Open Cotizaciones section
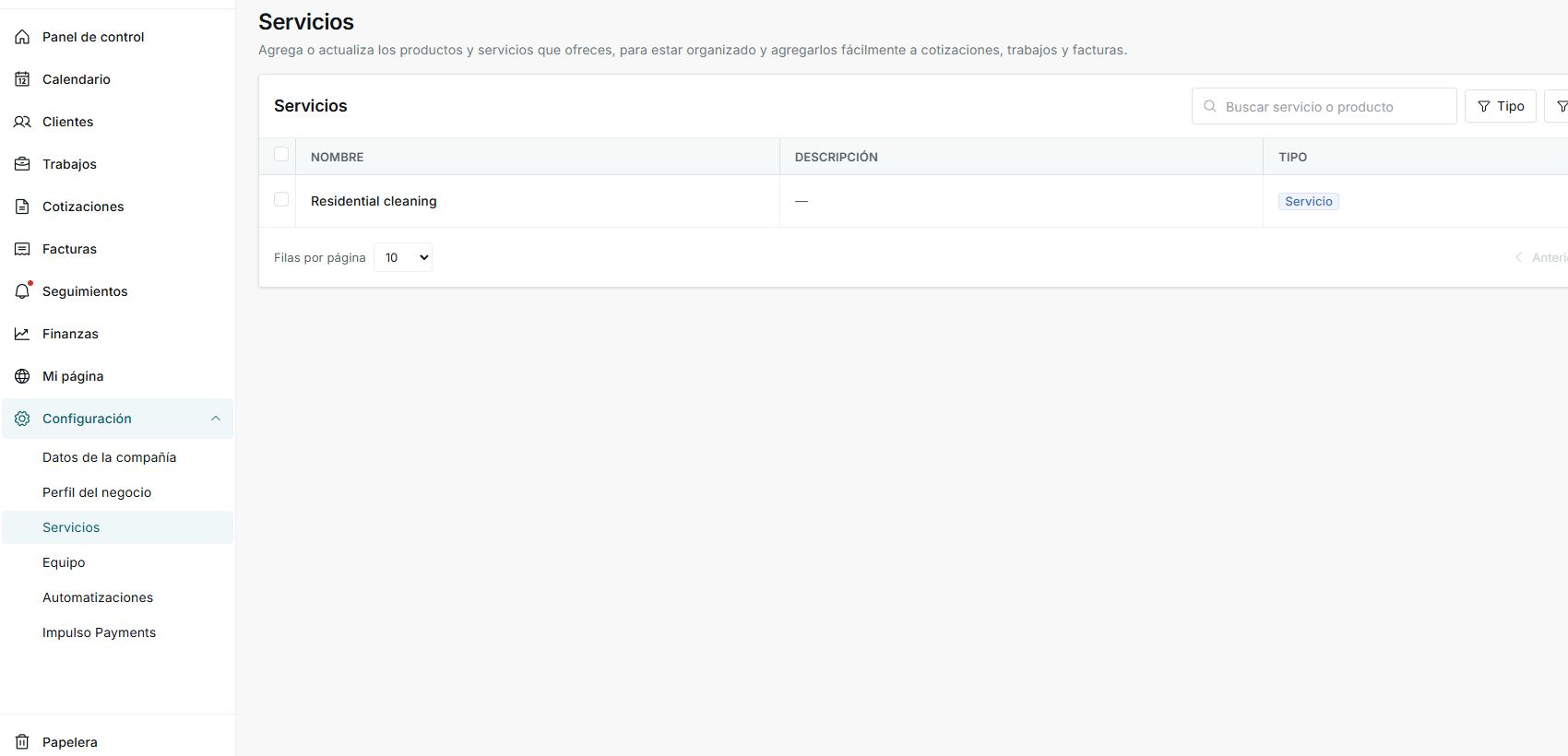The width and height of the screenshot is (1568, 756). pyautogui.click(x=118, y=207)
